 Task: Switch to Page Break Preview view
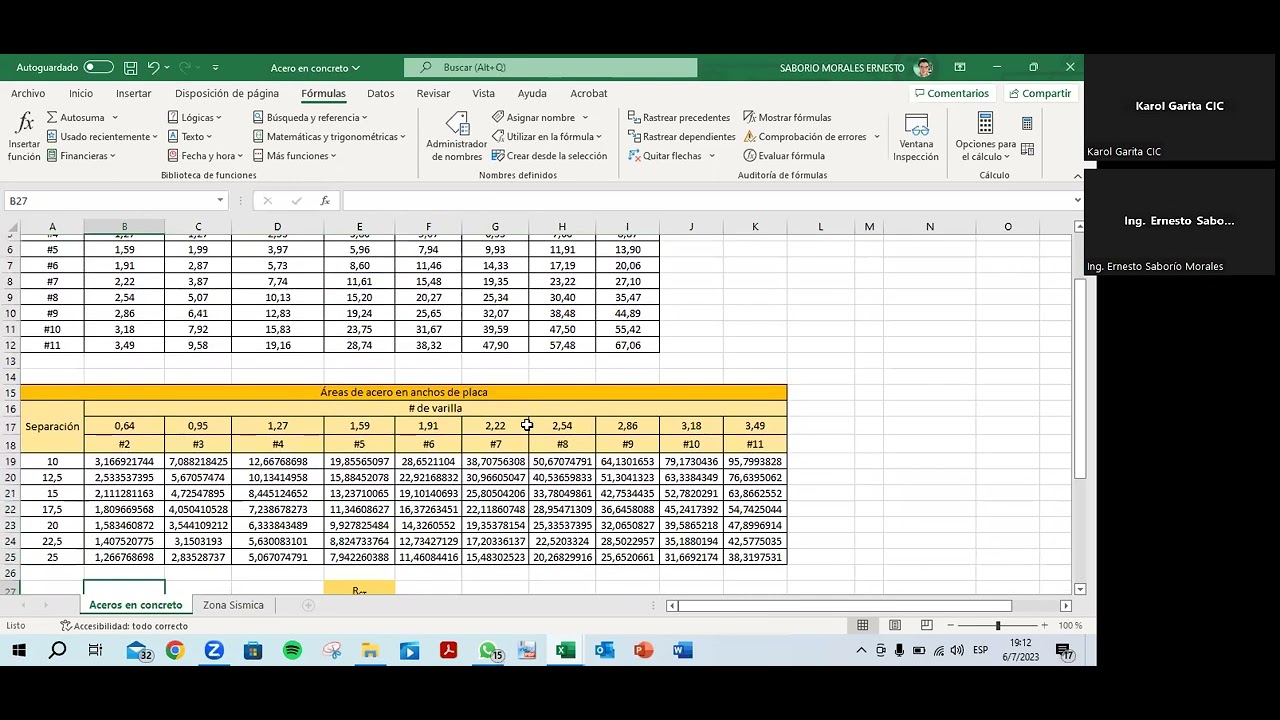click(x=927, y=625)
